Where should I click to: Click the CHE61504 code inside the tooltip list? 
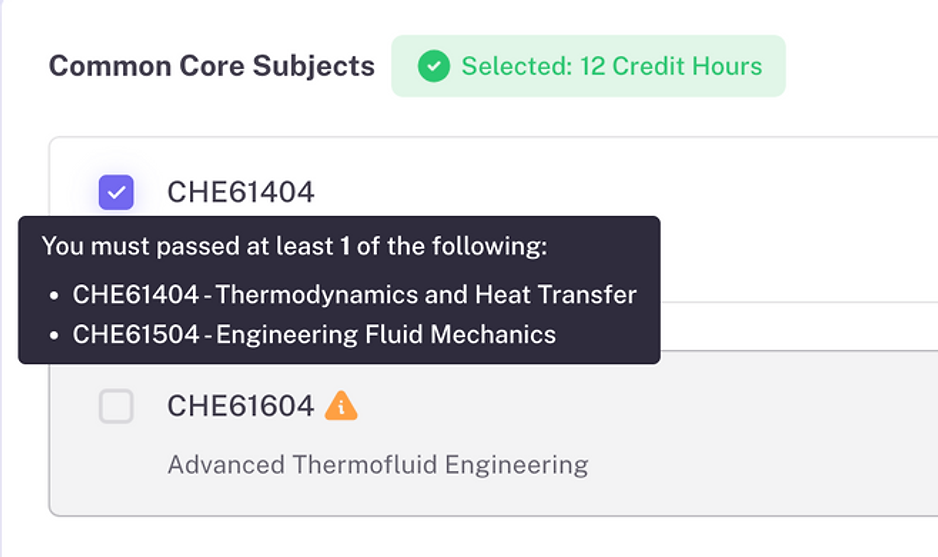coord(135,334)
